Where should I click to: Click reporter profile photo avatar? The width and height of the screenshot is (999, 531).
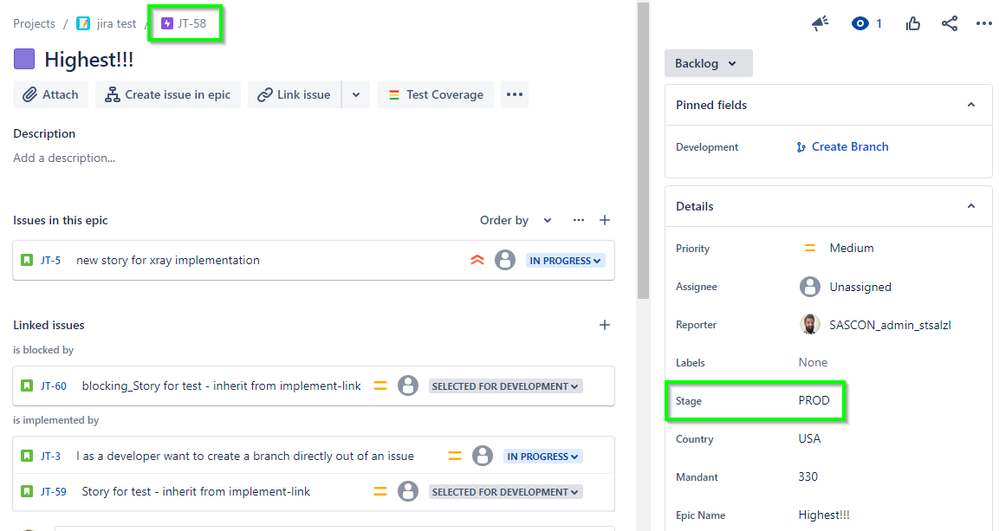(810, 324)
